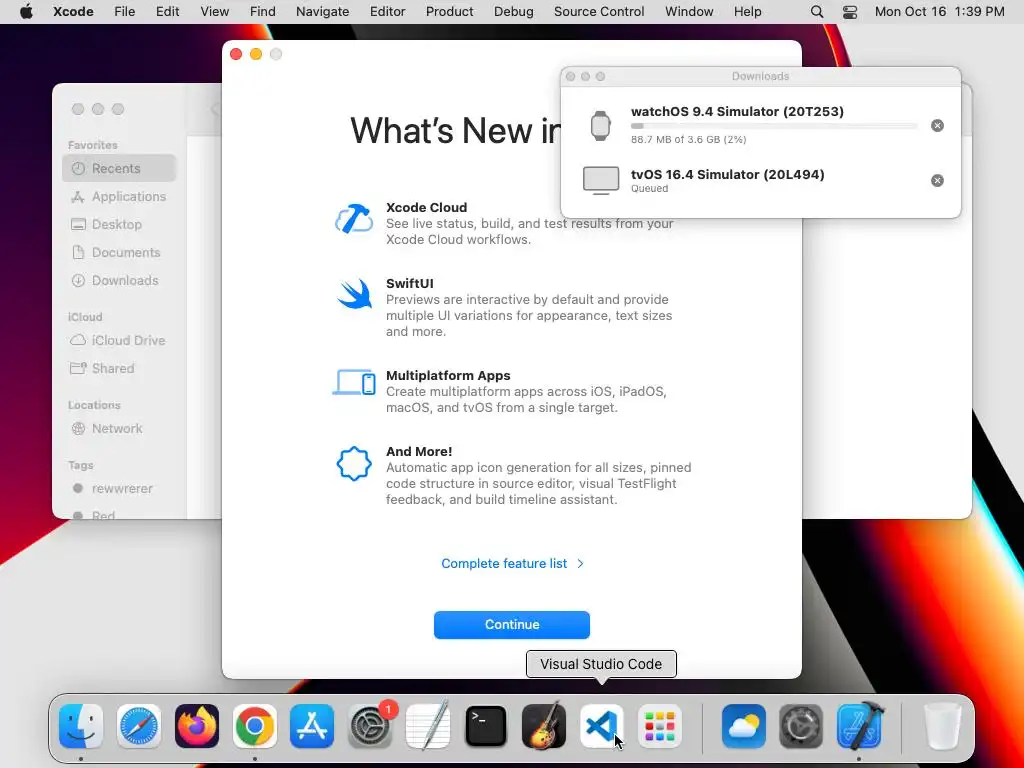Click the tvOS simulator display icon
The width and height of the screenshot is (1024, 768).
point(601,180)
